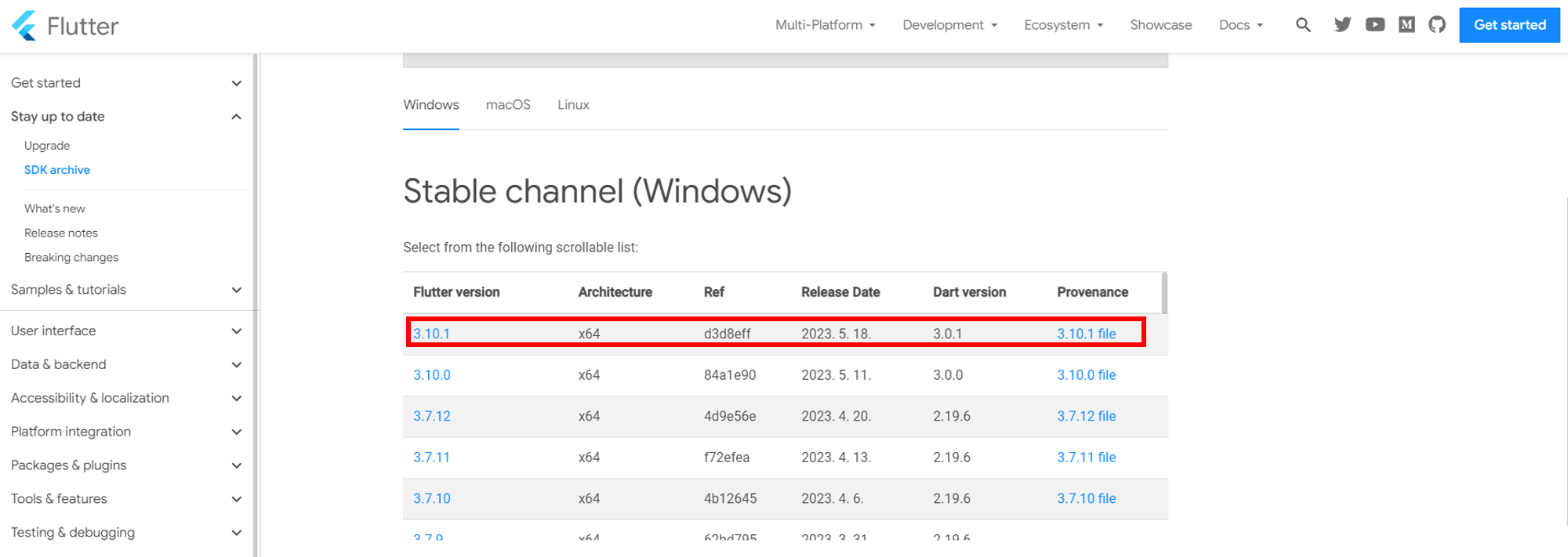Viewport: 1568px width, 557px height.
Task: Open the 3.10.1 file provenance link
Action: [1087, 334]
